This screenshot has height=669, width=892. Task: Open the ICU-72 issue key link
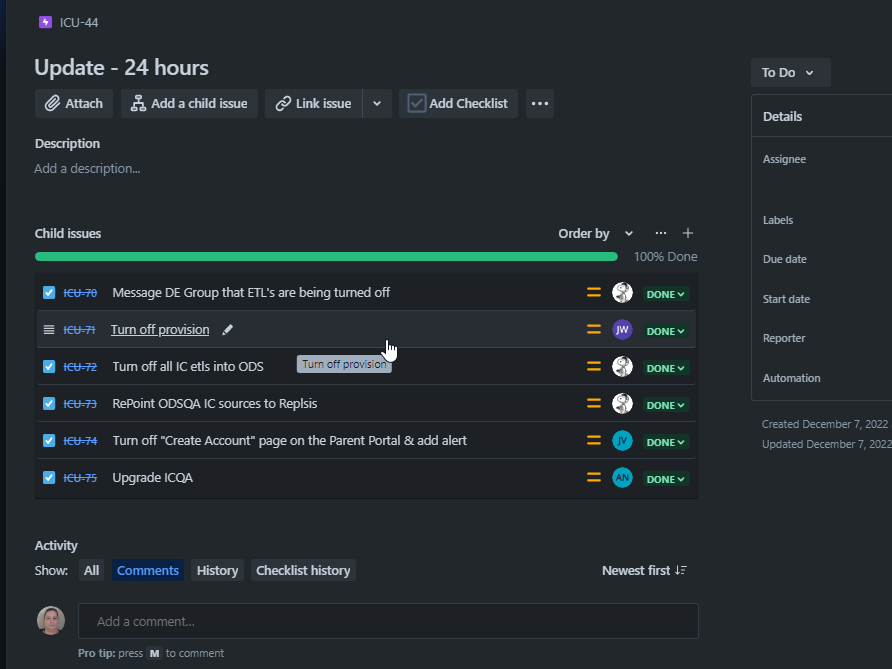tap(80, 367)
